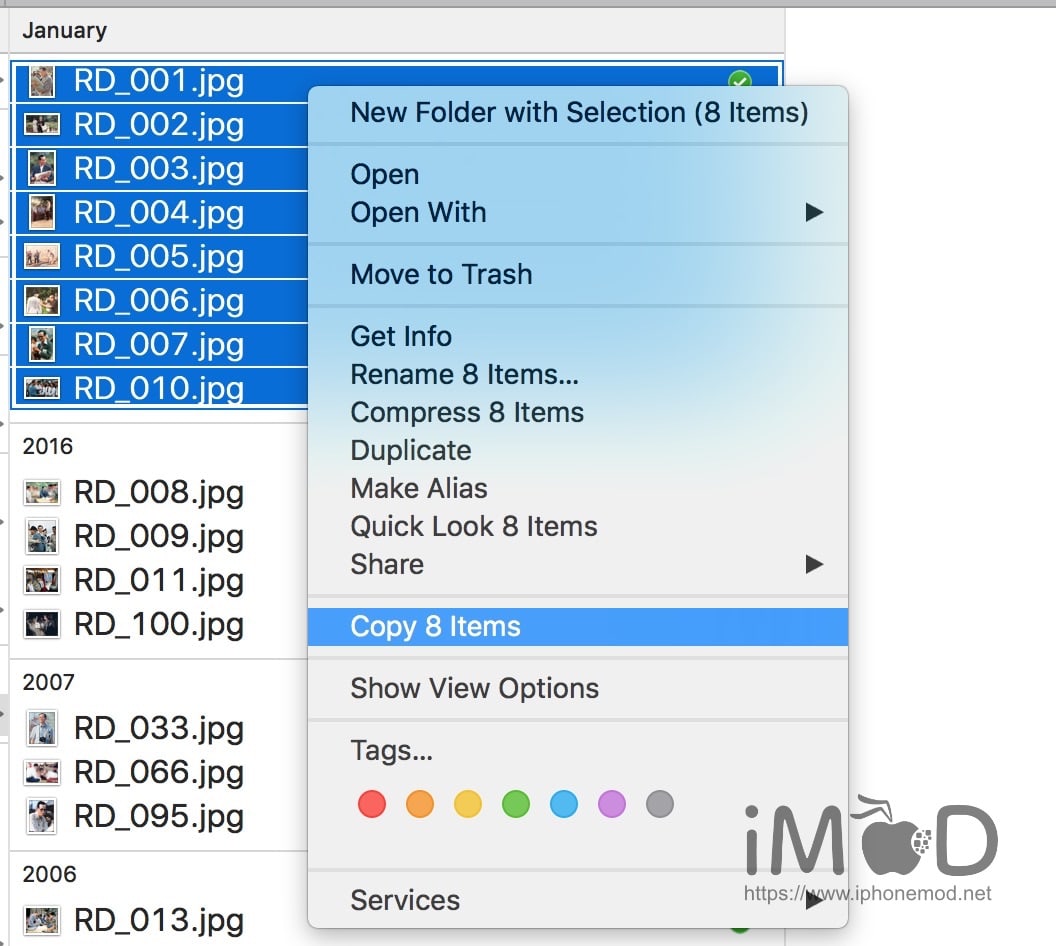This screenshot has width=1056, height=946.
Task: Apply the red tag color swatch
Action: (371, 803)
